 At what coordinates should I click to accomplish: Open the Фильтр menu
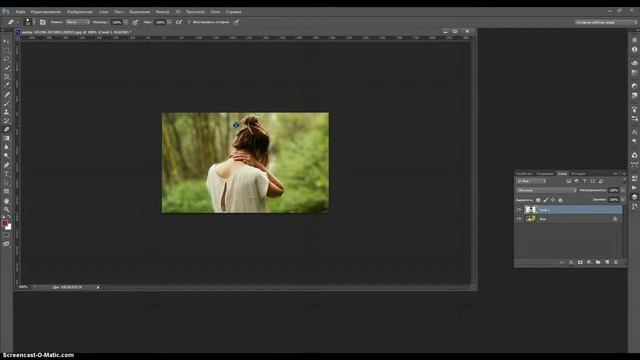[x=162, y=12]
